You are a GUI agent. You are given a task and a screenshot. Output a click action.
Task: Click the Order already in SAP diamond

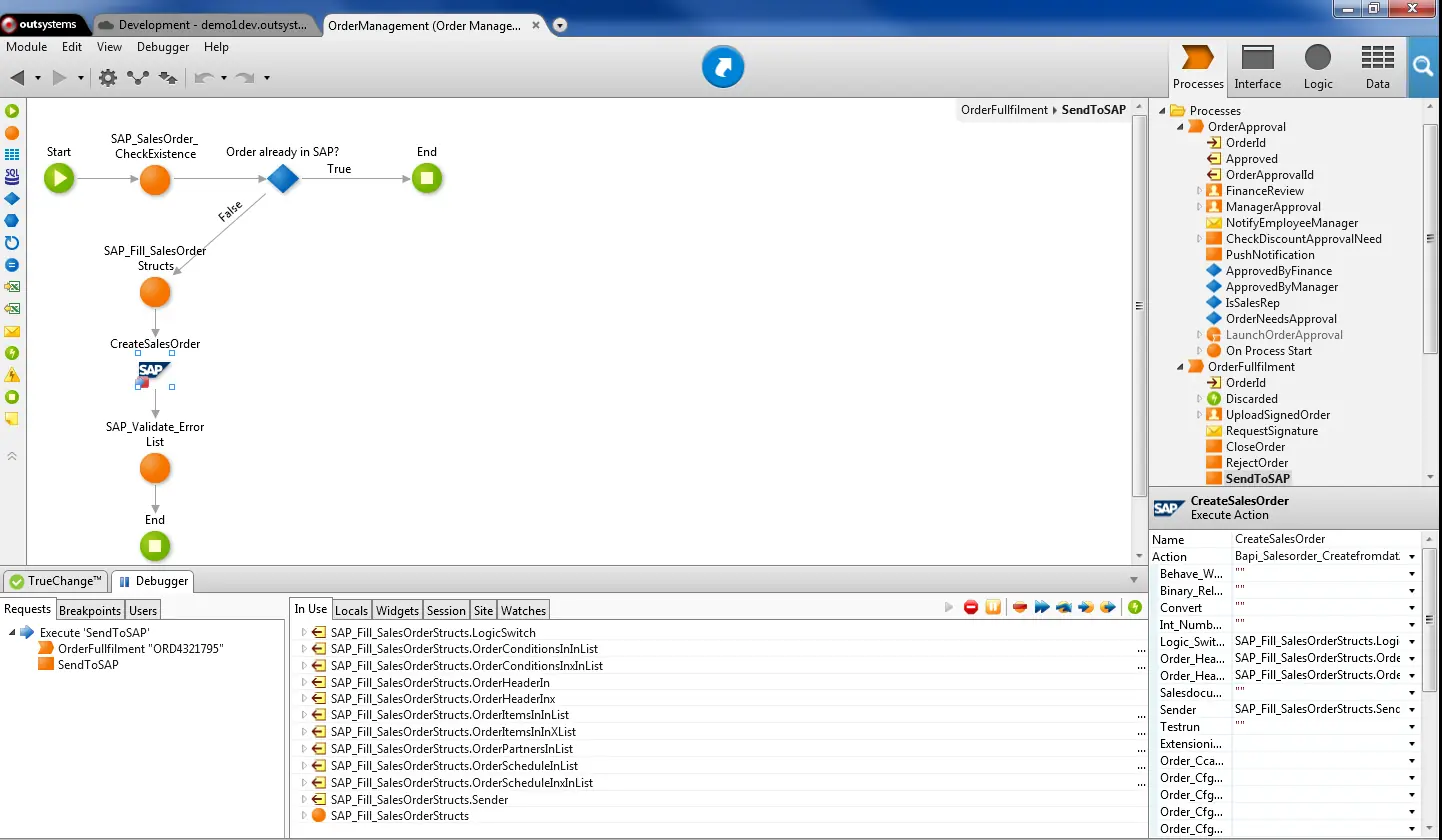tap(283, 180)
